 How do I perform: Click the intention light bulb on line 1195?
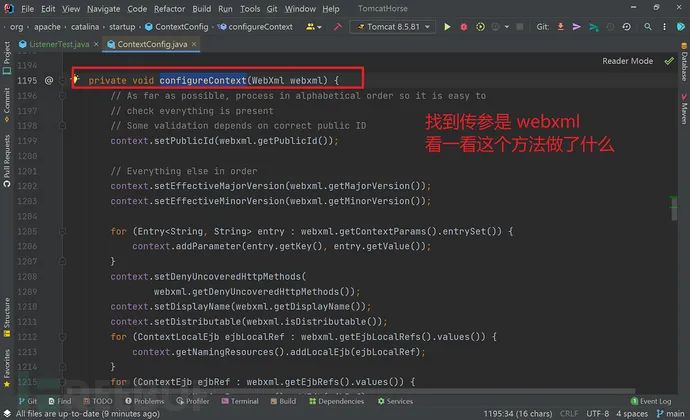pyautogui.click(x=75, y=79)
